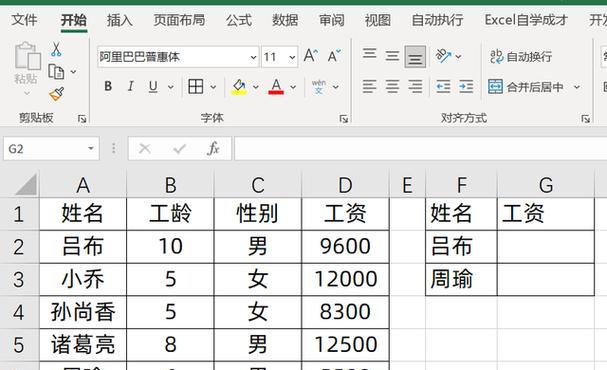Open font name dropdown 阿里巴巴普惠体
607x370 pixels.
pyautogui.click(x=253, y=57)
